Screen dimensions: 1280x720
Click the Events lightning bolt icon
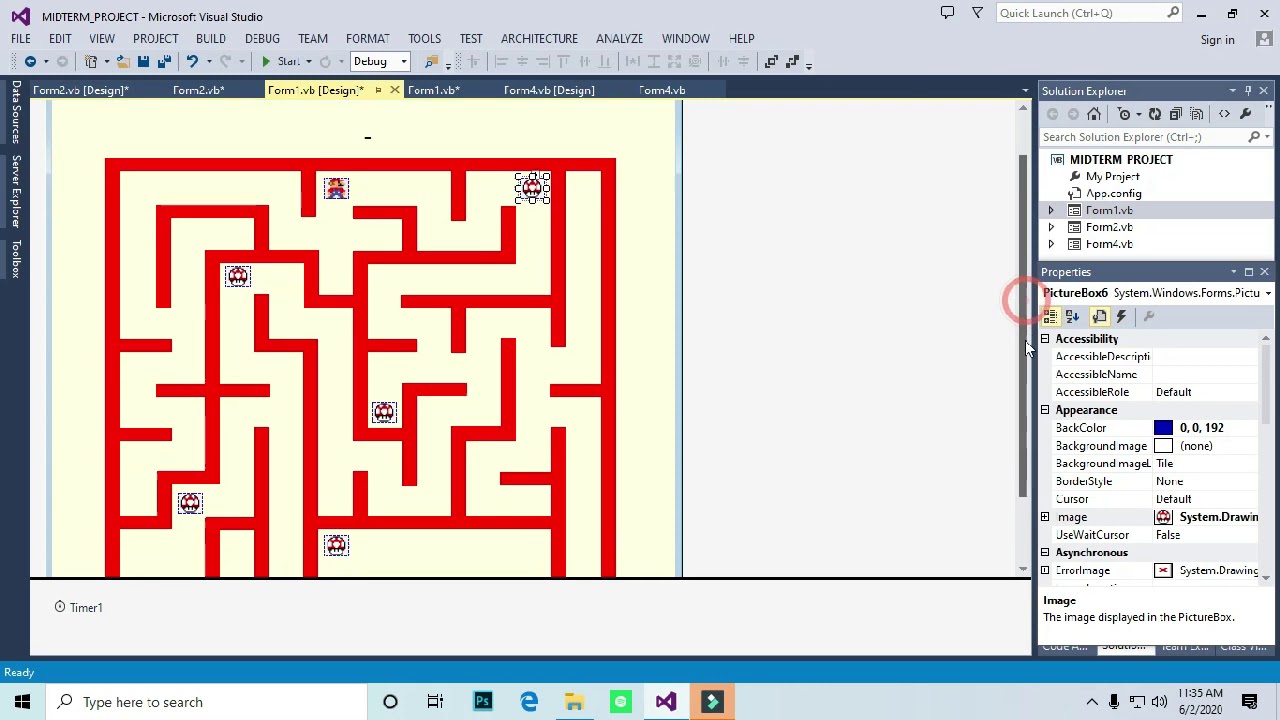pyautogui.click(x=1121, y=317)
